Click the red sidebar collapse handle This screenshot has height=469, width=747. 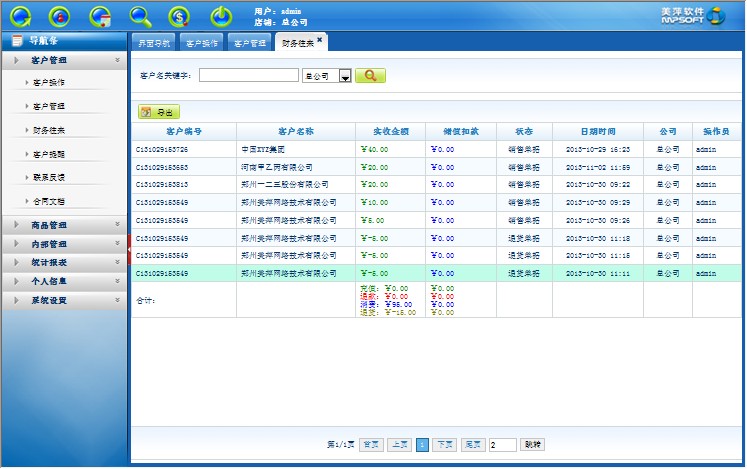(129, 248)
